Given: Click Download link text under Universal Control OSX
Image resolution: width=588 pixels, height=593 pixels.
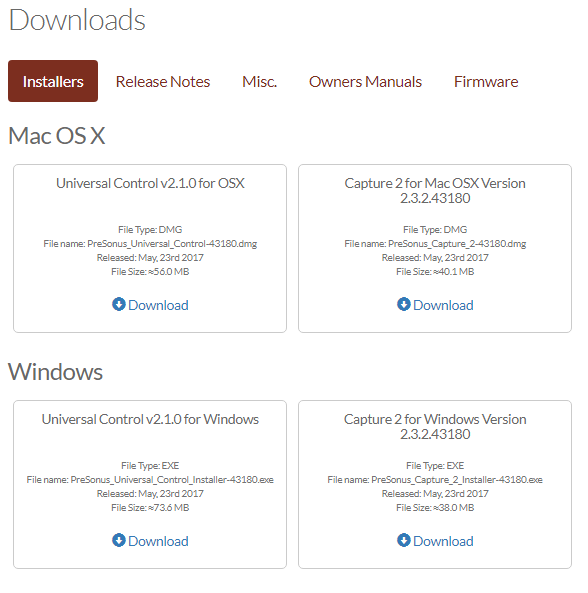Looking at the screenshot, I should 158,305.
